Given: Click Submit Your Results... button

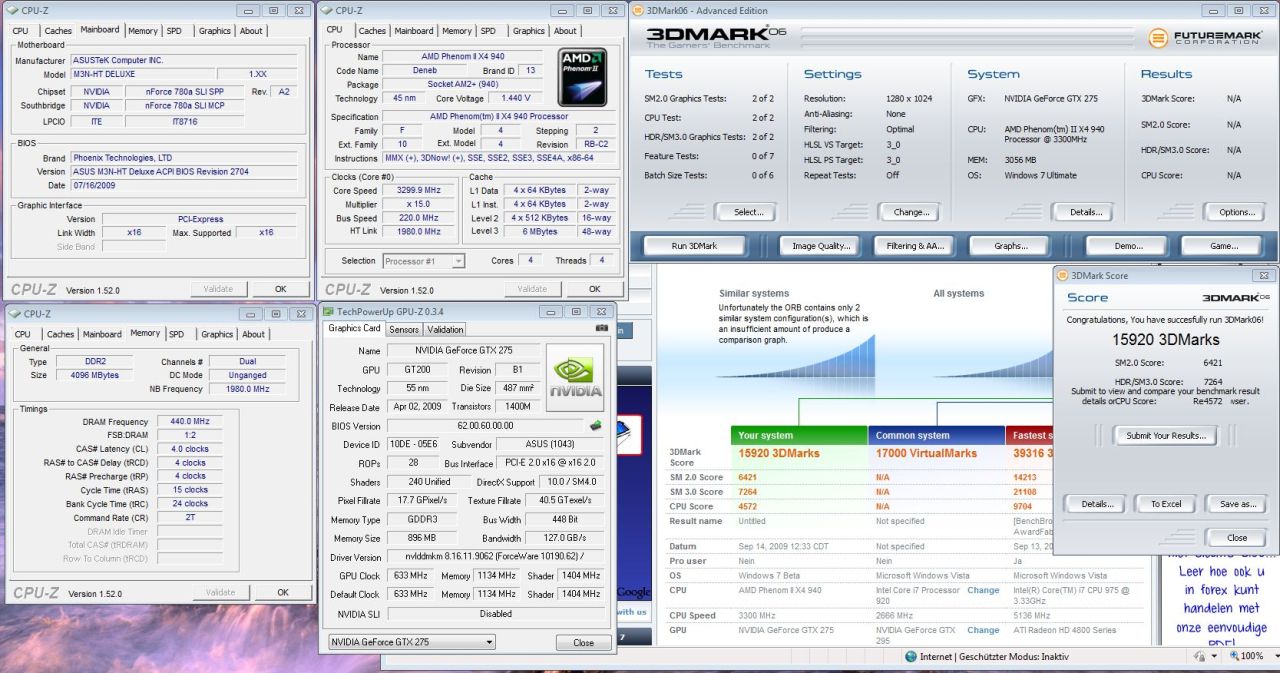Looking at the screenshot, I should coord(1165,435).
